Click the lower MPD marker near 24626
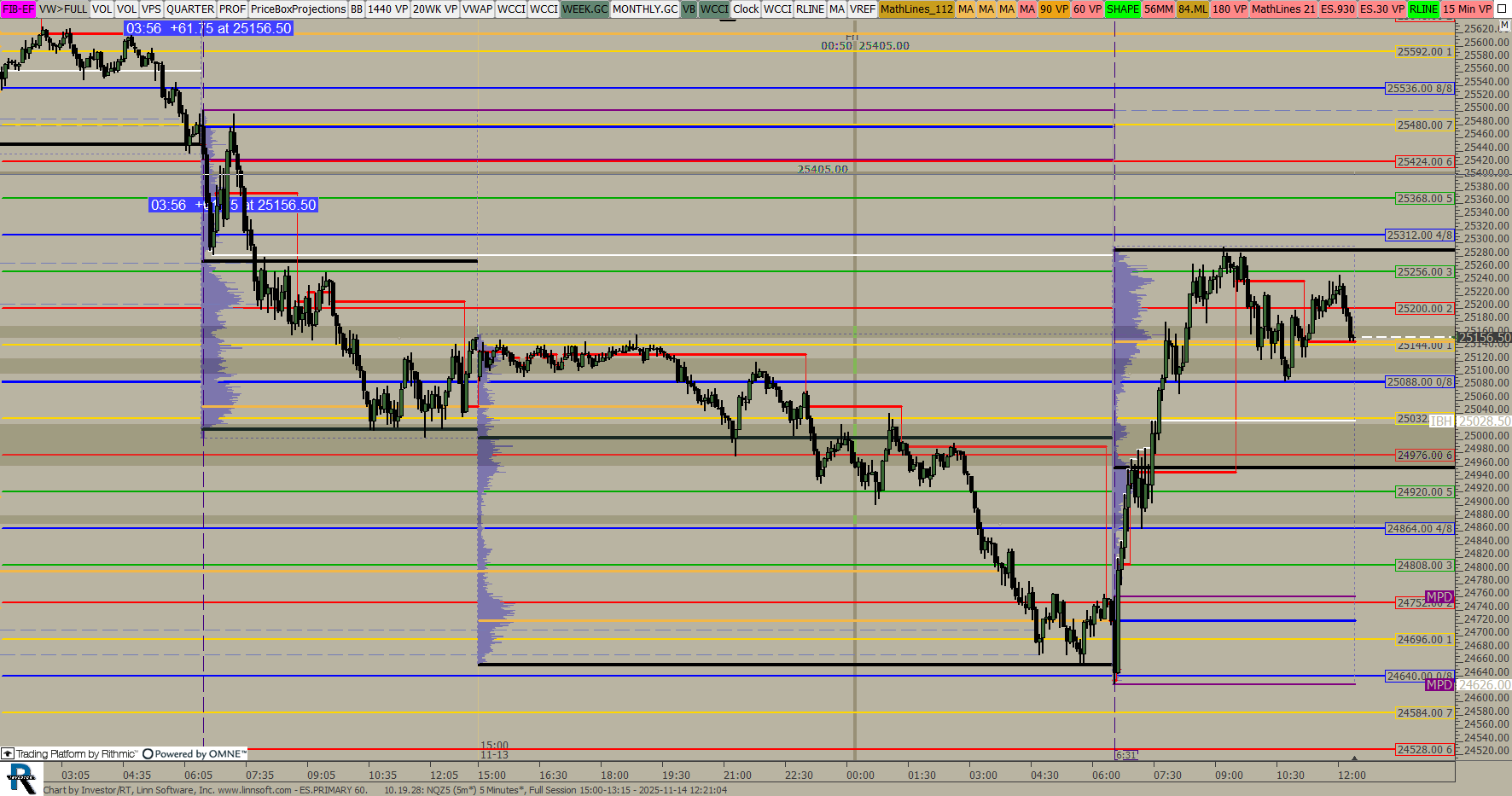The height and width of the screenshot is (796, 1512). 1439,684
